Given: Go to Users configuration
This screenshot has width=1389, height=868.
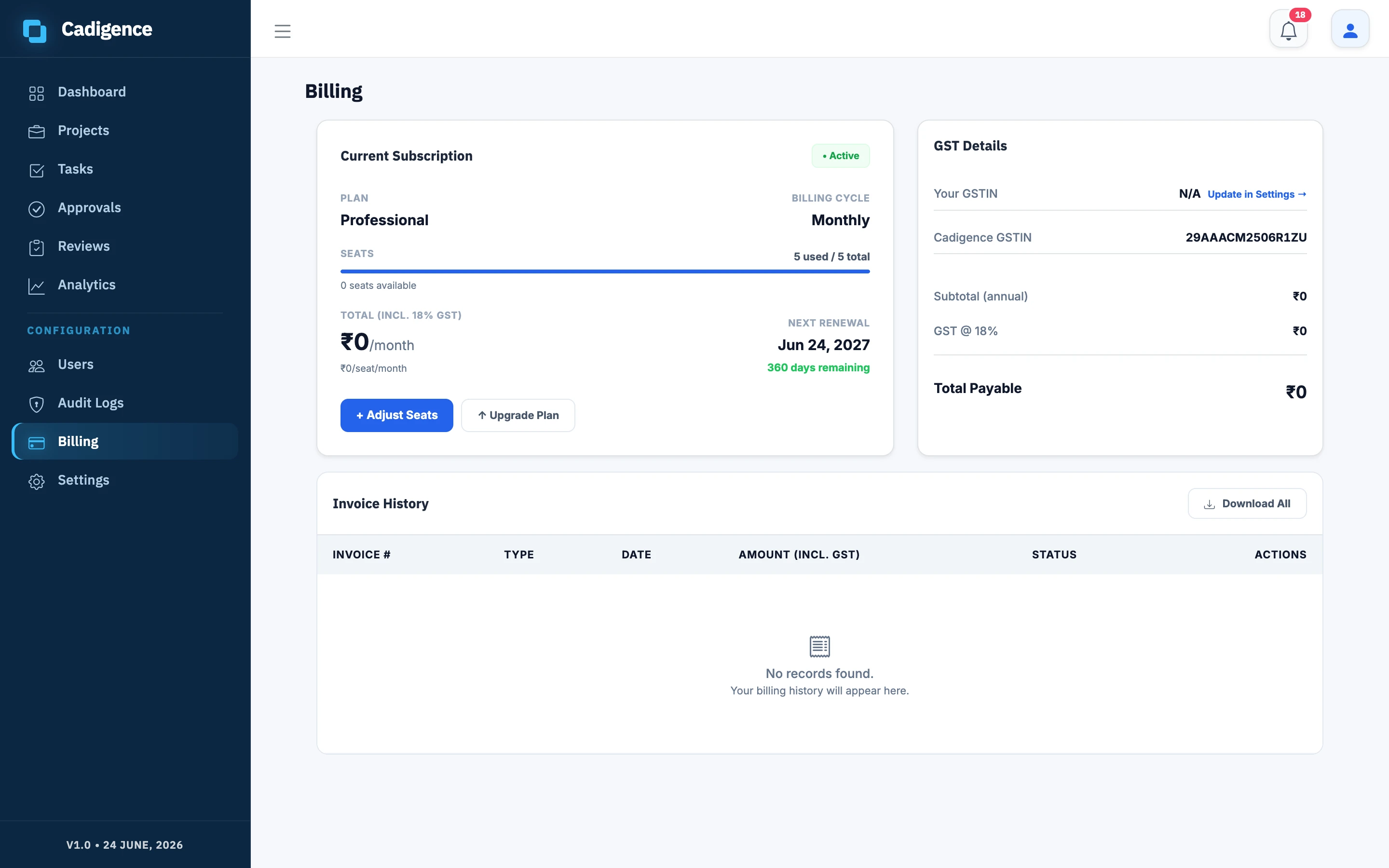Looking at the screenshot, I should tap(124, 365).
